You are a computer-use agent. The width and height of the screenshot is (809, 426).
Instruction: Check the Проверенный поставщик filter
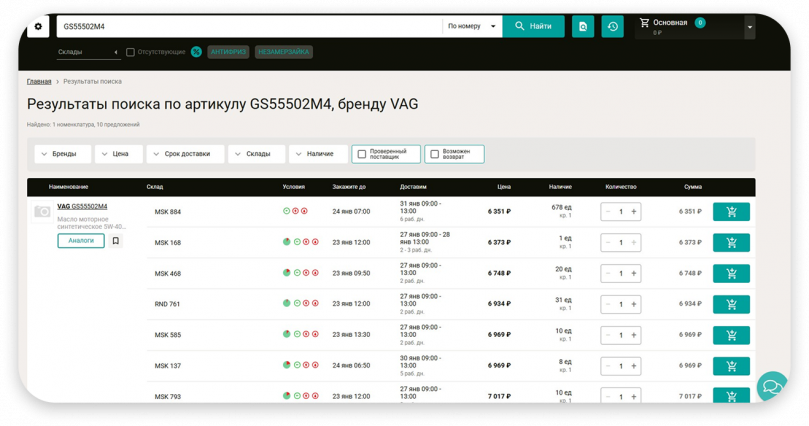(362, 154)
